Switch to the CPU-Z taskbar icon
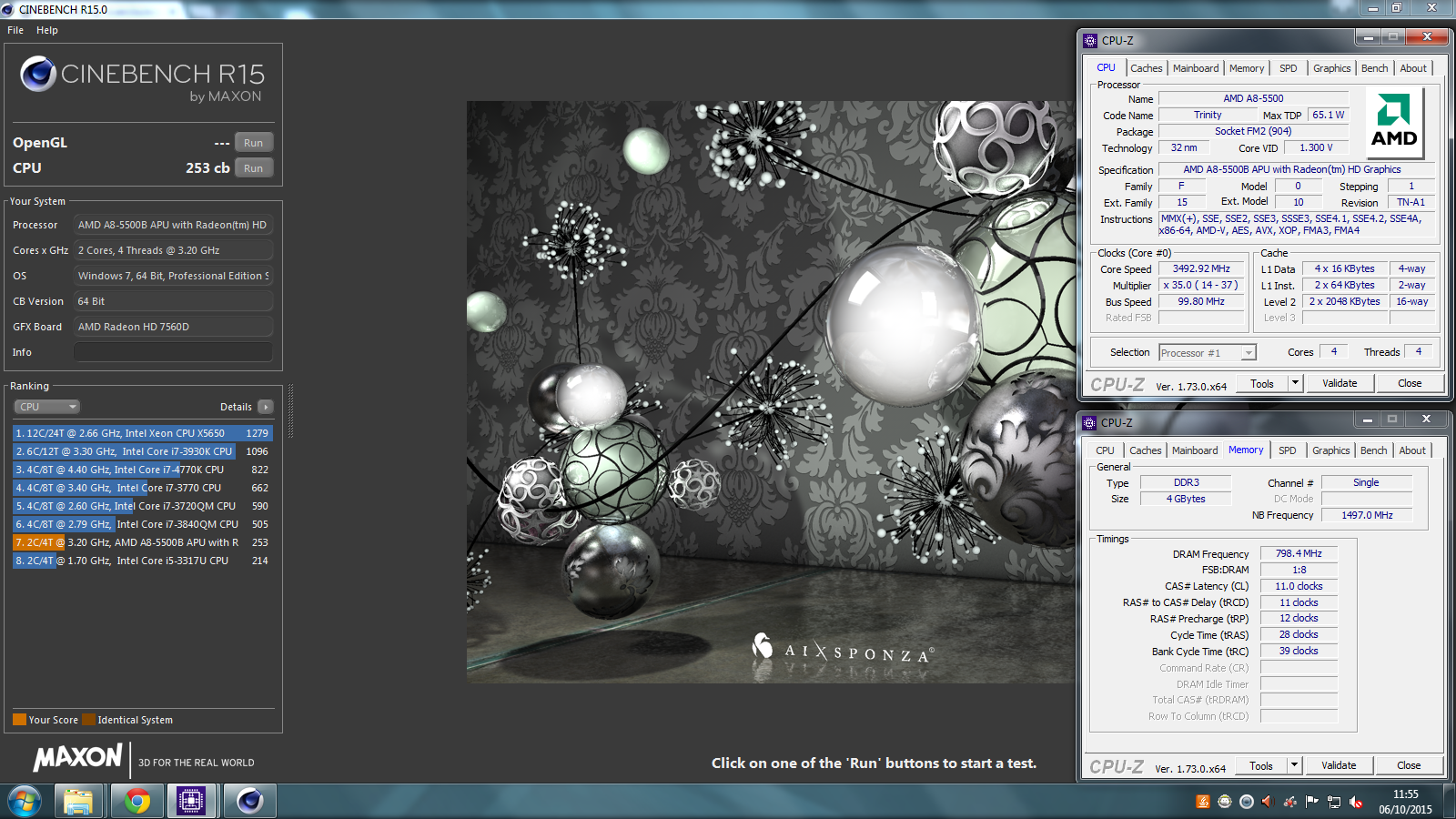This screenshot has height=819, width=1456. tap(191, 802)
